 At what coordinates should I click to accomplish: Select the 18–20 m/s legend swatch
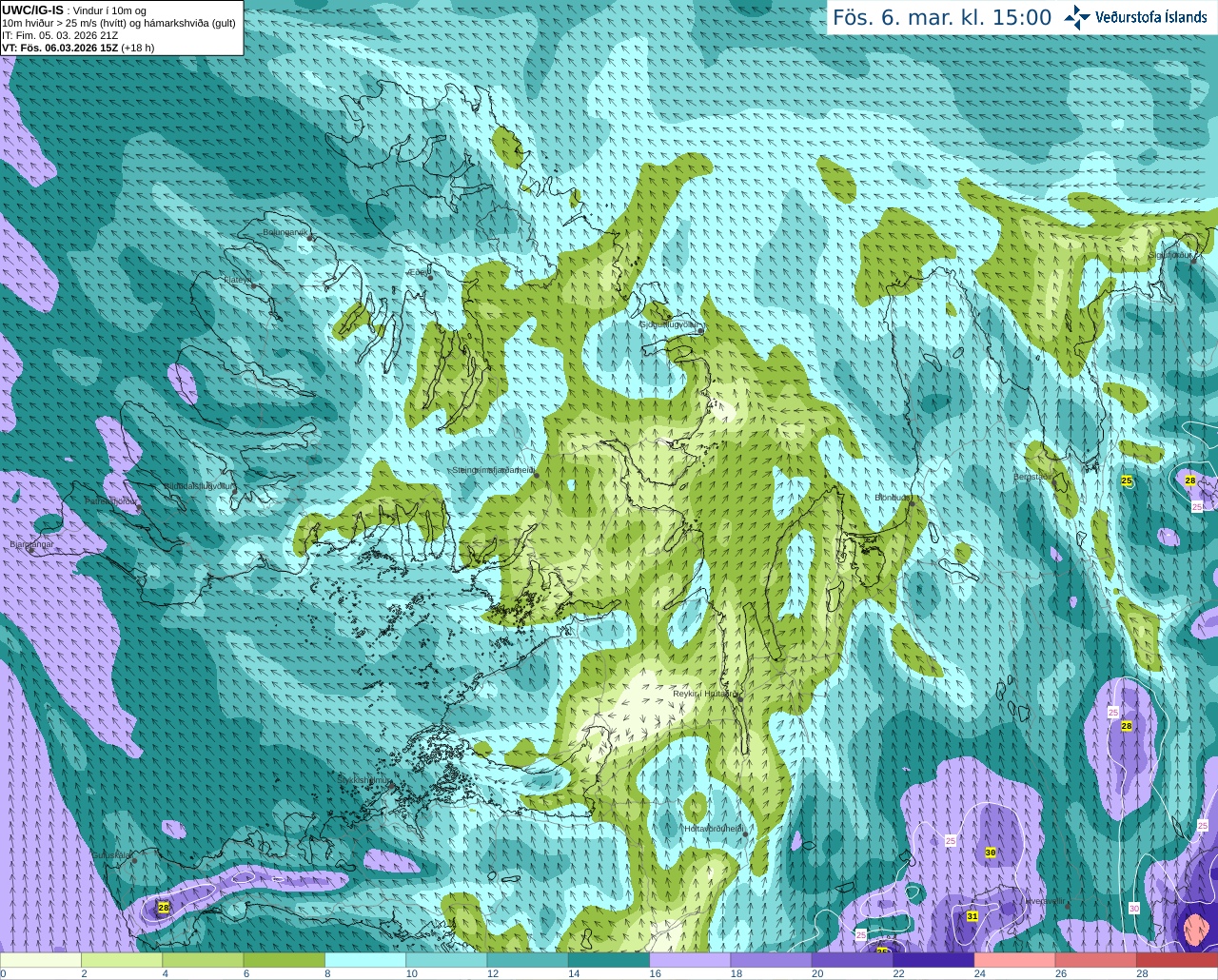772,960
